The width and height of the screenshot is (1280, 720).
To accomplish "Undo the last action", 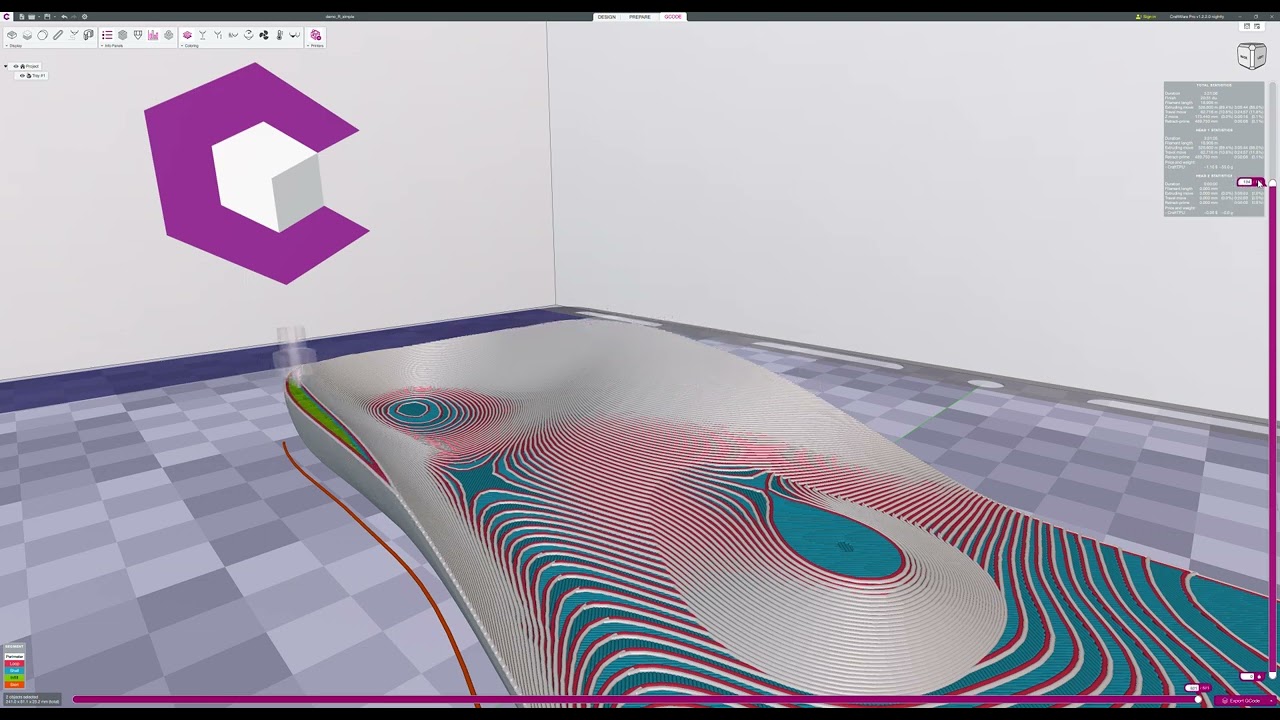I will click(64, 16).
